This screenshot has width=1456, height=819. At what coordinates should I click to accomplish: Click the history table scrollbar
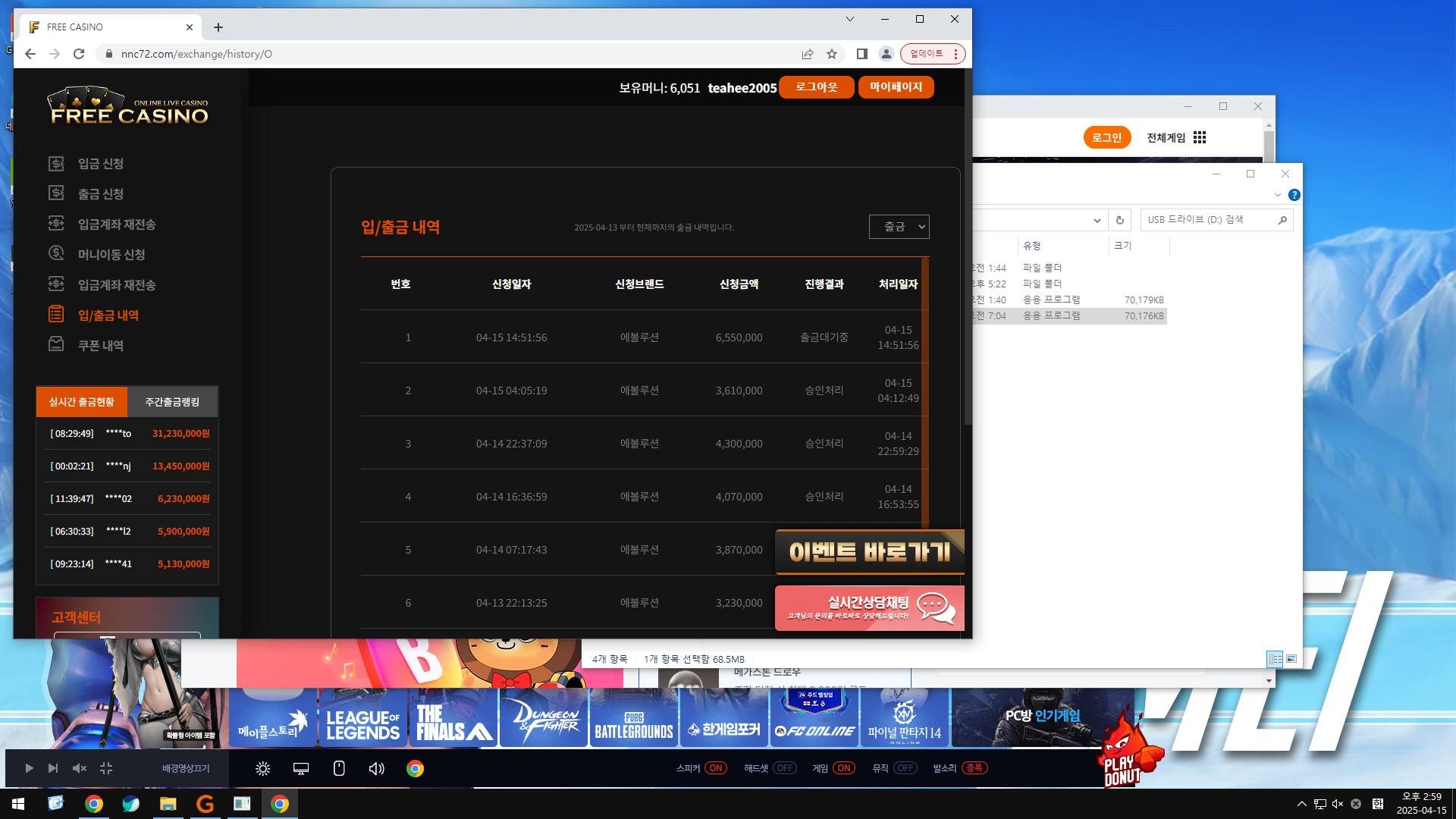925,393
